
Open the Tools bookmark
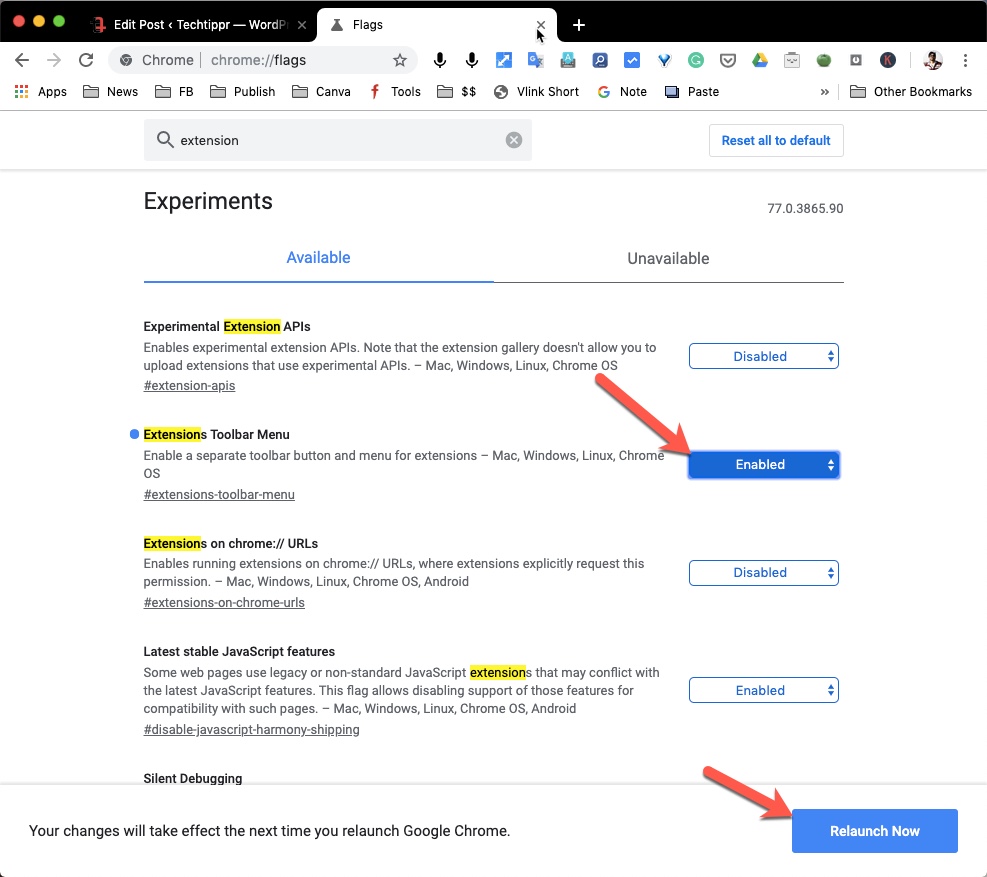pyautogui.click(x=395, y=91)
